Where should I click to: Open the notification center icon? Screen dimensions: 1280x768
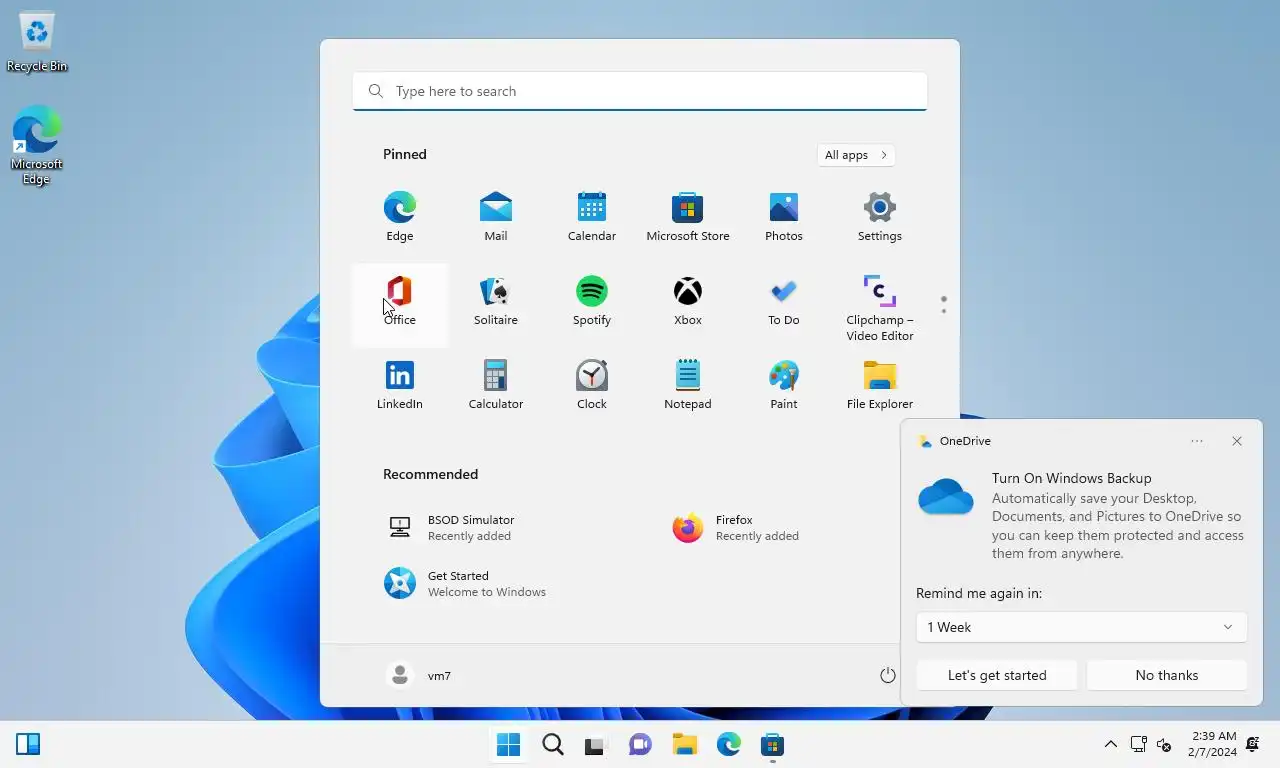pos(1252,745)
